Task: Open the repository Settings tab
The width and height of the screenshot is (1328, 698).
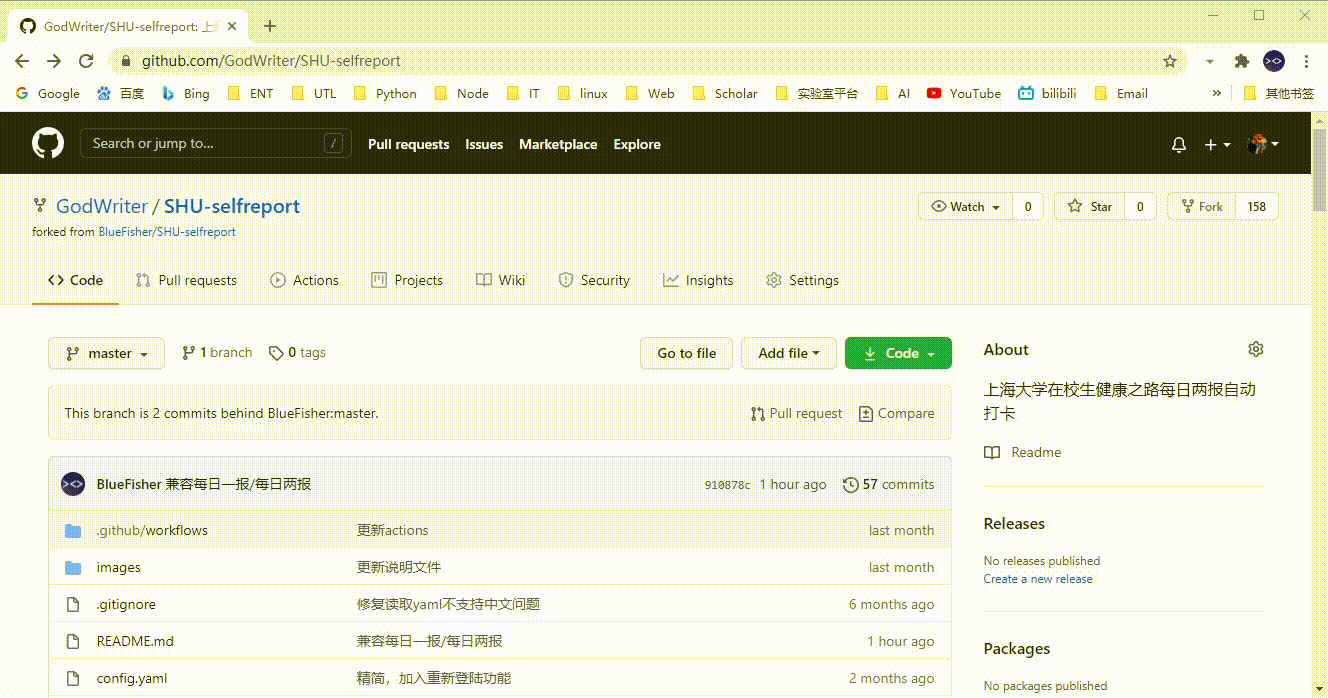Action: pyautogui.click(x=802, y=280)
